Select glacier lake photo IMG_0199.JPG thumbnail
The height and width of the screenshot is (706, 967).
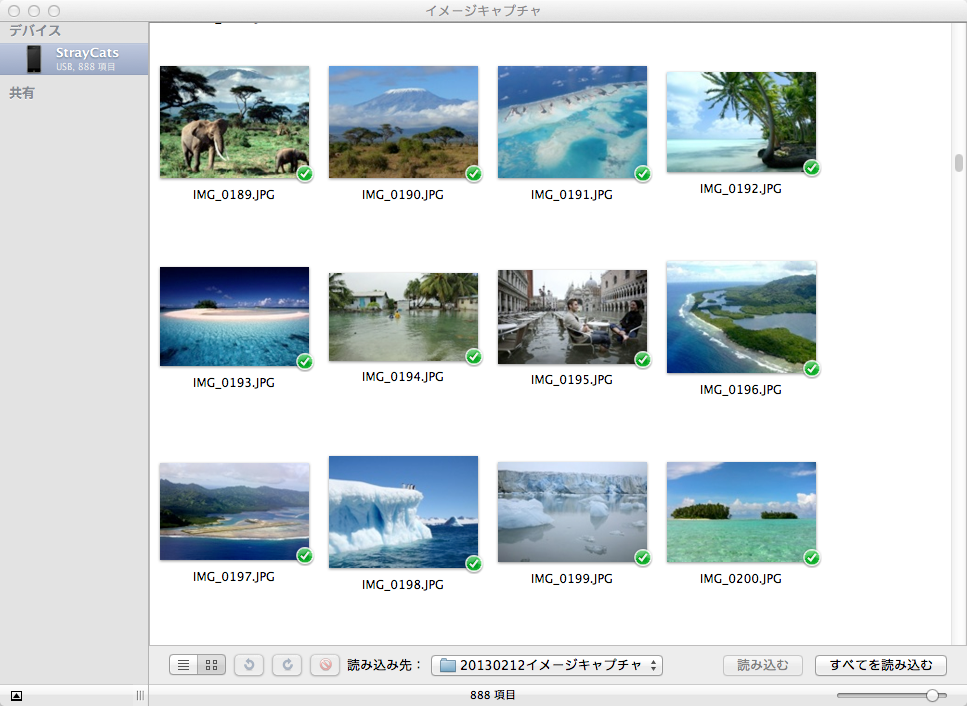(572, 512)
